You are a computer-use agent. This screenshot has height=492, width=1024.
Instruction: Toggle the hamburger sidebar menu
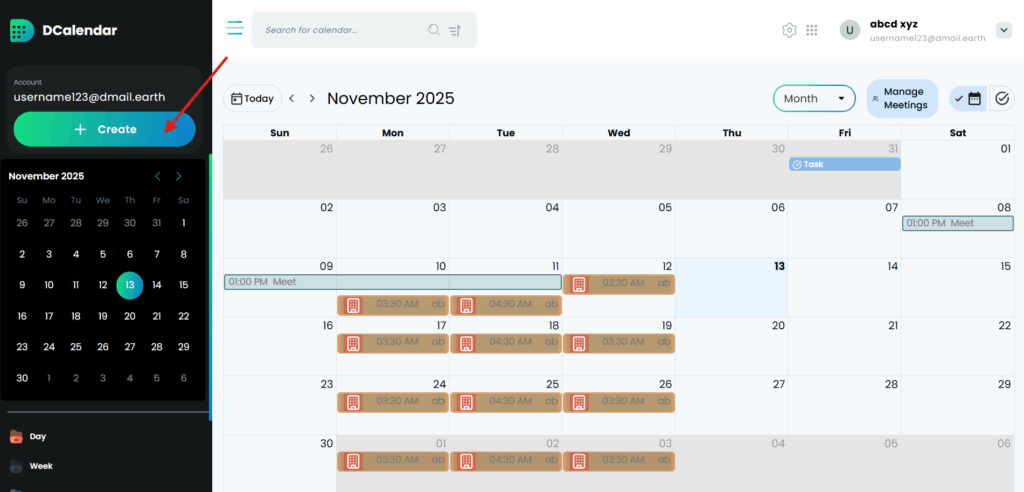[x=235, y=28]
